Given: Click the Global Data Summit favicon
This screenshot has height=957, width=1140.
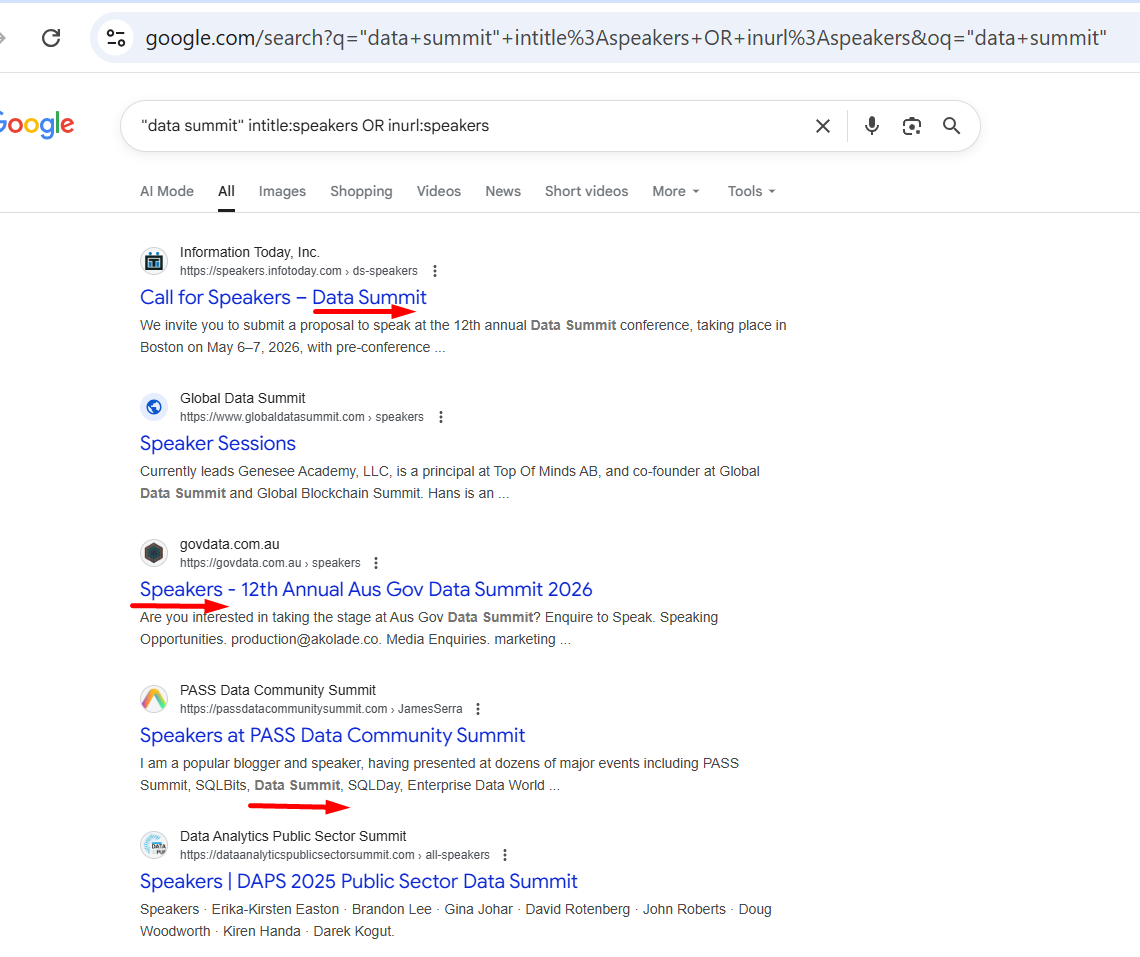Looking at the screenshot, I should [x=154, y=407].
